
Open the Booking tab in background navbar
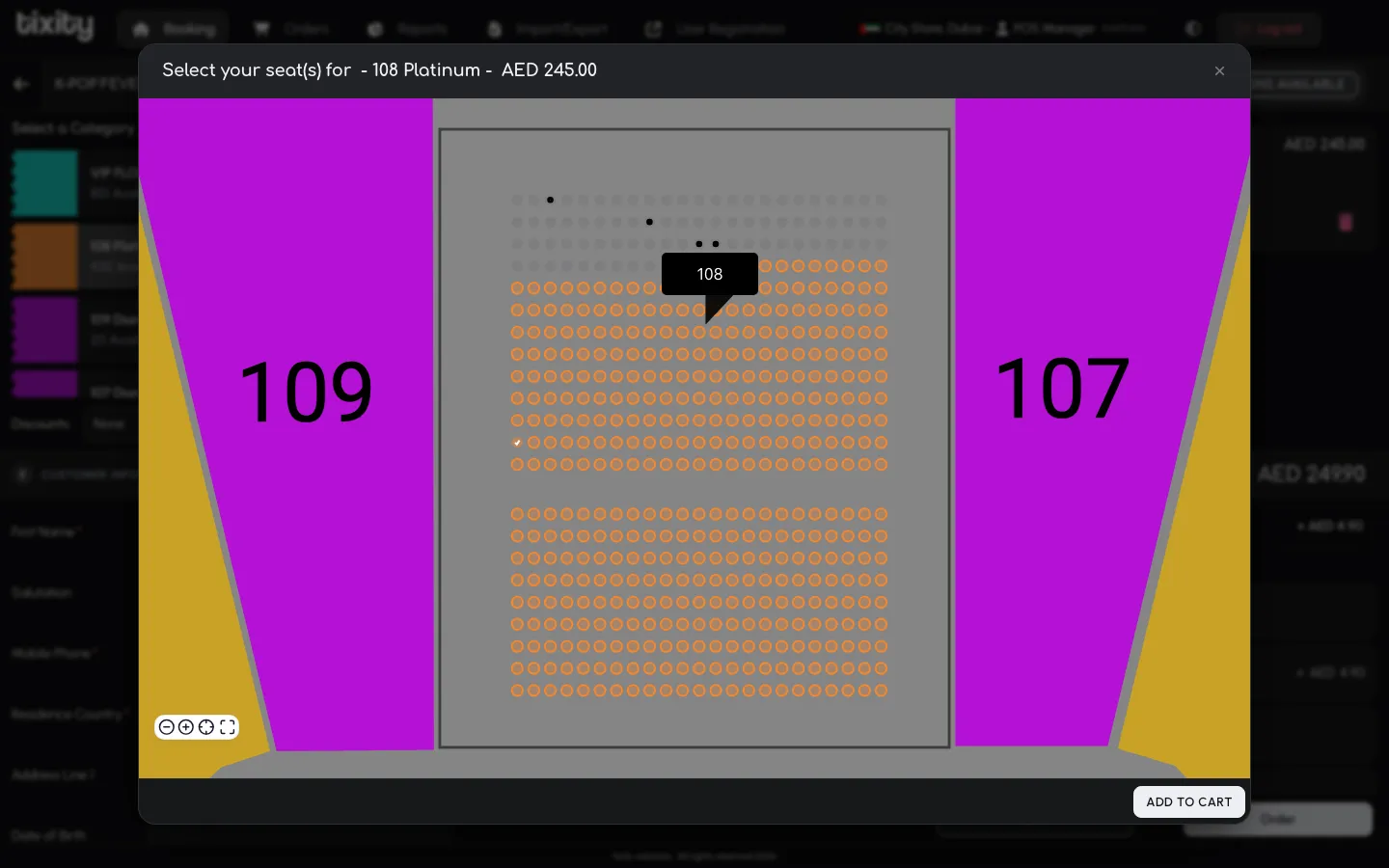[173, 29]
